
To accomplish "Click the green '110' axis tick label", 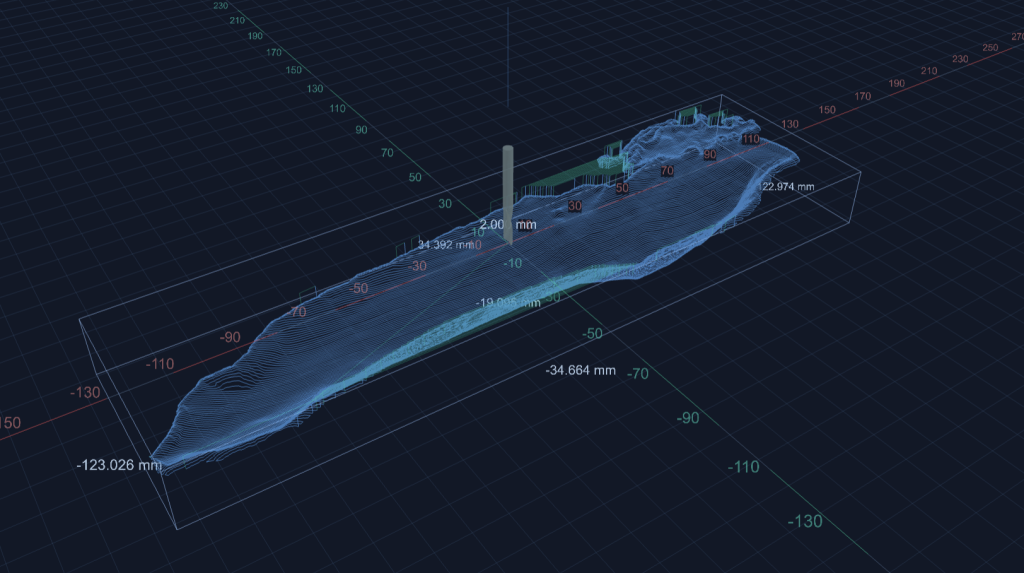I will (x=338, y=108).
